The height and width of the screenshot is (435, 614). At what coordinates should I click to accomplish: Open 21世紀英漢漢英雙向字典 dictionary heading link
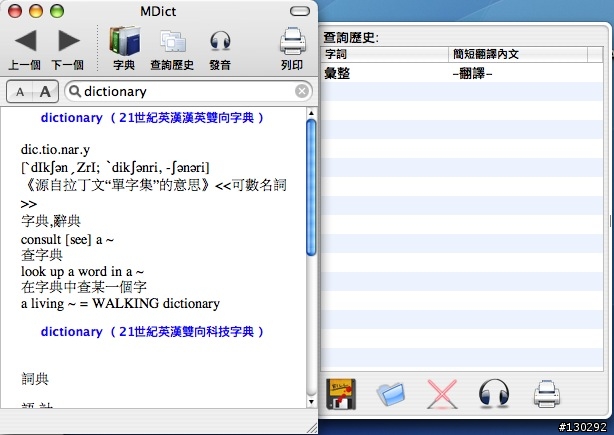[x=152, y=117]
